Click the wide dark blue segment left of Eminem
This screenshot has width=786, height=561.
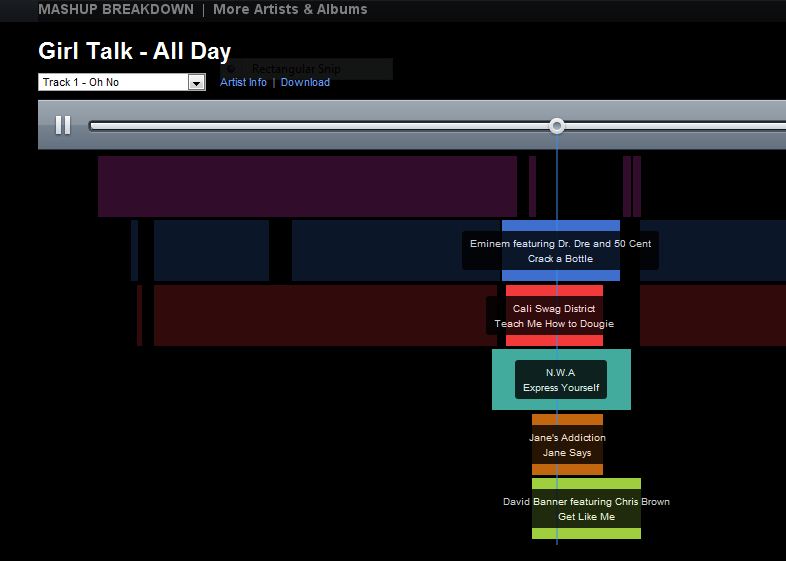(395, 250)
